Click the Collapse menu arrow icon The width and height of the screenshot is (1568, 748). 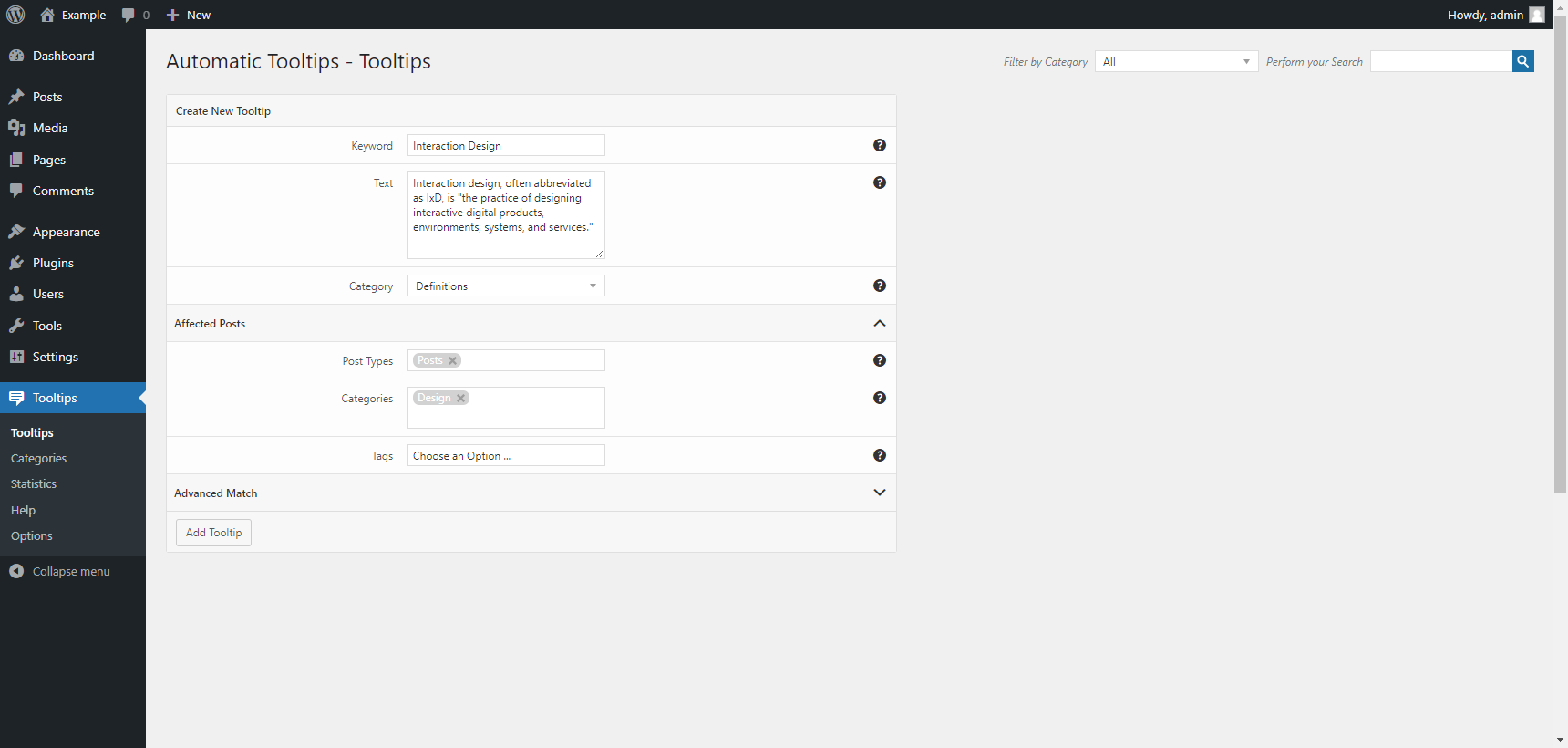(16, 571)
